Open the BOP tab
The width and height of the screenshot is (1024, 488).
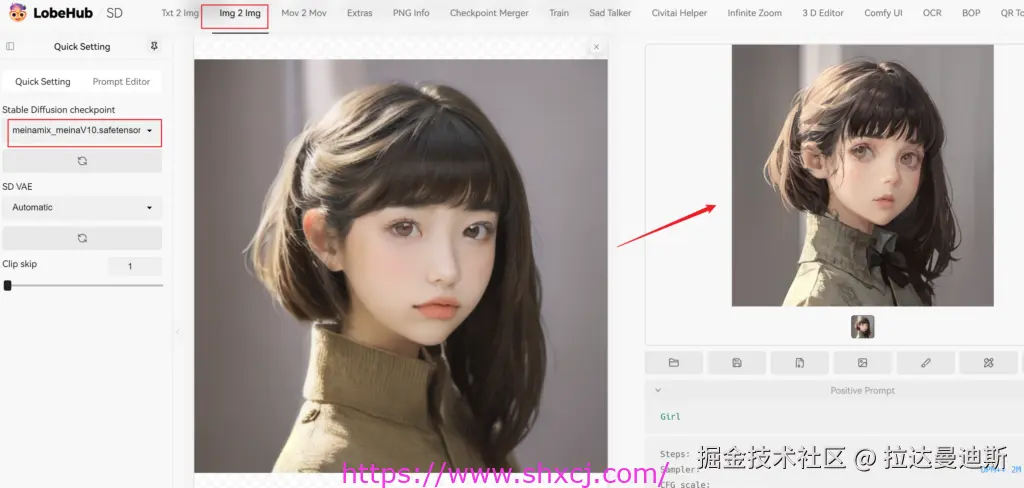(971, 13)
